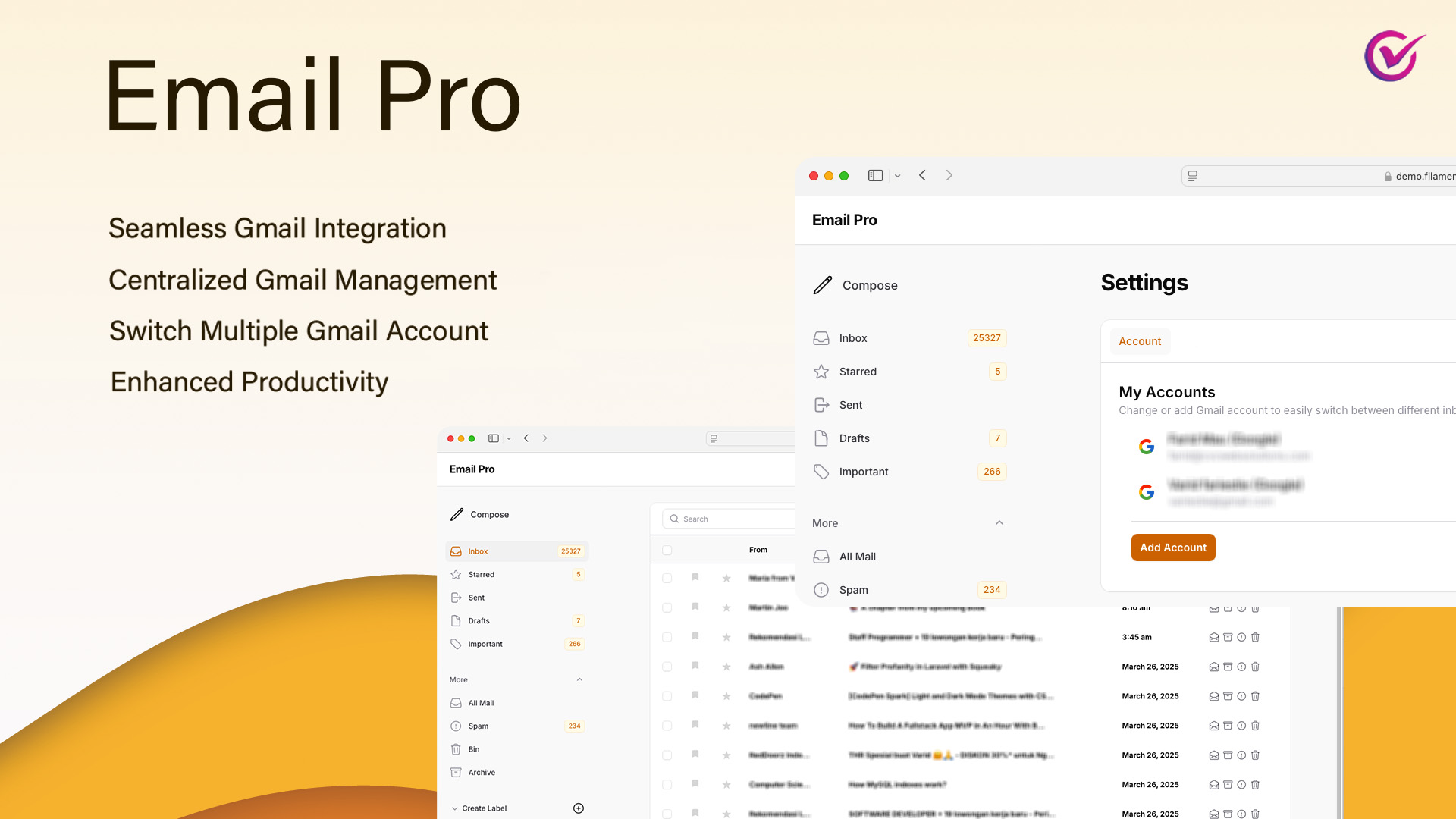Open Inbox folder showing 25327 count
This screenshot has height=819, width=1456.
pos(853,338)
